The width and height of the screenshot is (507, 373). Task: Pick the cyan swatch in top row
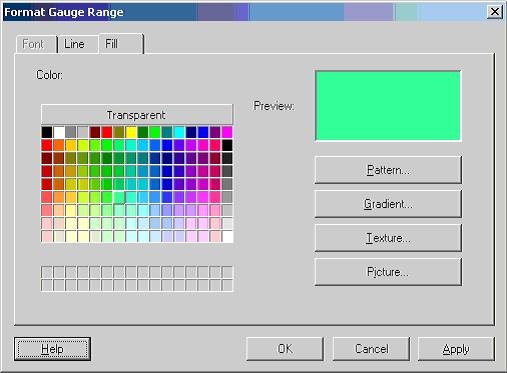click(179, 132)
